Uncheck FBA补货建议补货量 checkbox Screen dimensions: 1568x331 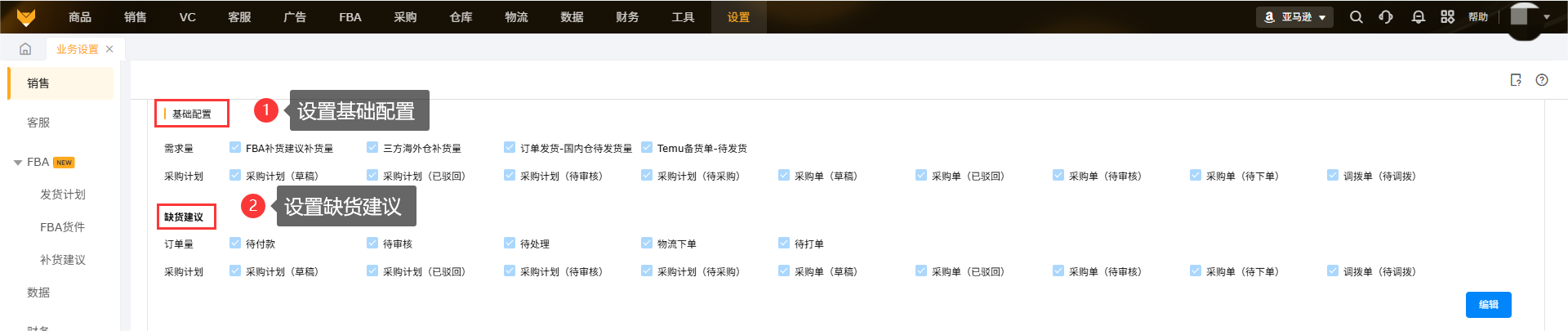pos(235,148)
